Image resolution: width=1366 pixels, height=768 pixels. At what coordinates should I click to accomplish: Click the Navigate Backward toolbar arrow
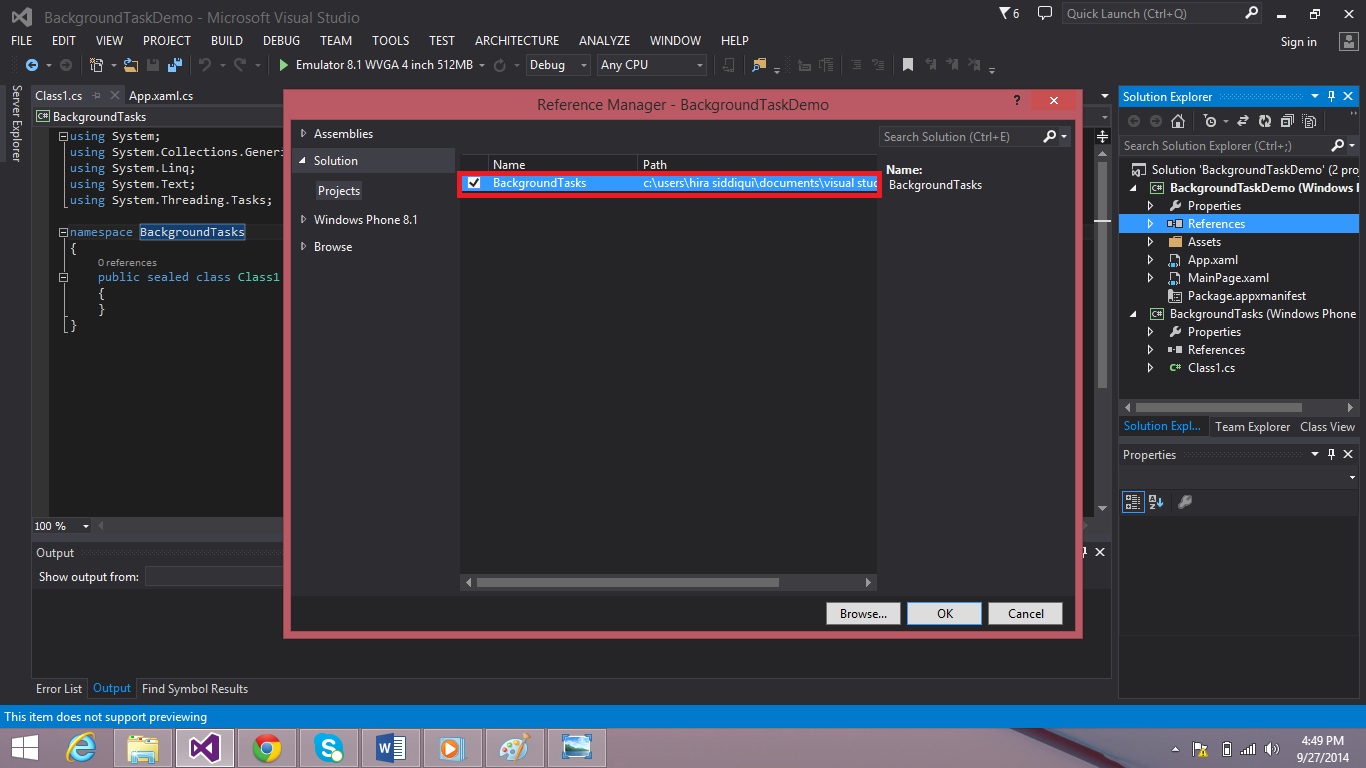tap(32, 65)
